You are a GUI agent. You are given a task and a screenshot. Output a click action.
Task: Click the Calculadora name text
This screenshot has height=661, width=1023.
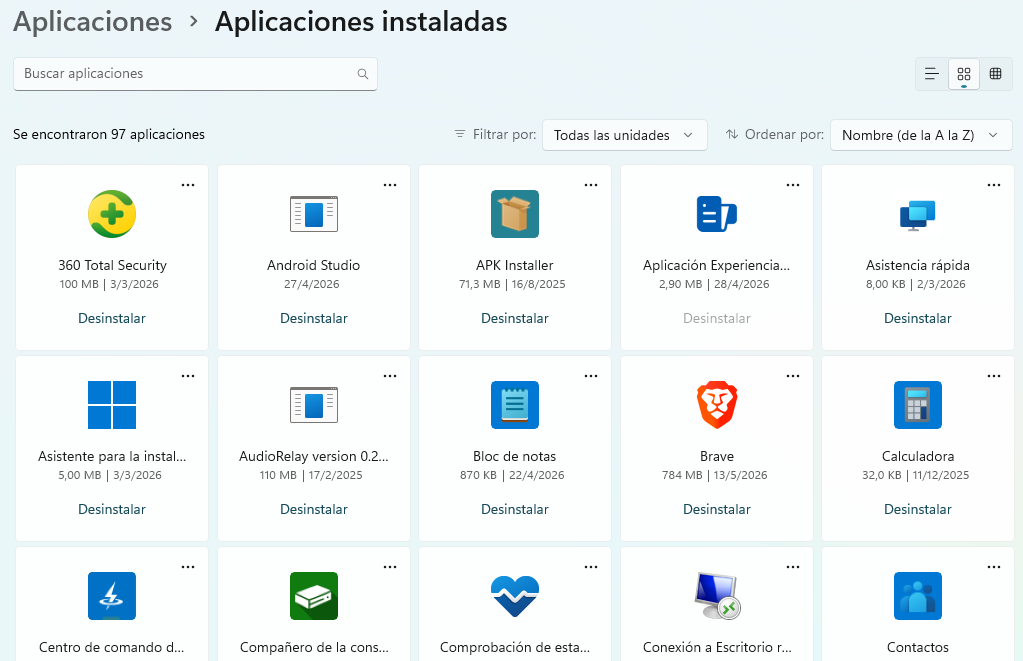click(x=917, y=456)
